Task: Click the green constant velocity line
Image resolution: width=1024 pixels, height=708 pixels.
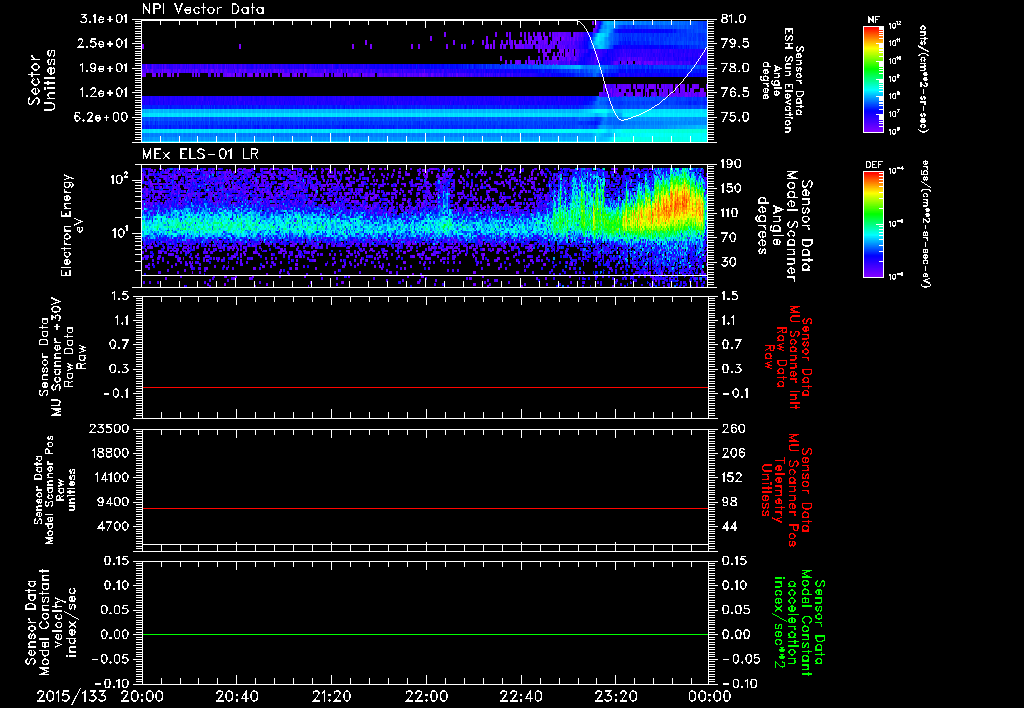Action: (x=425, y=635)
